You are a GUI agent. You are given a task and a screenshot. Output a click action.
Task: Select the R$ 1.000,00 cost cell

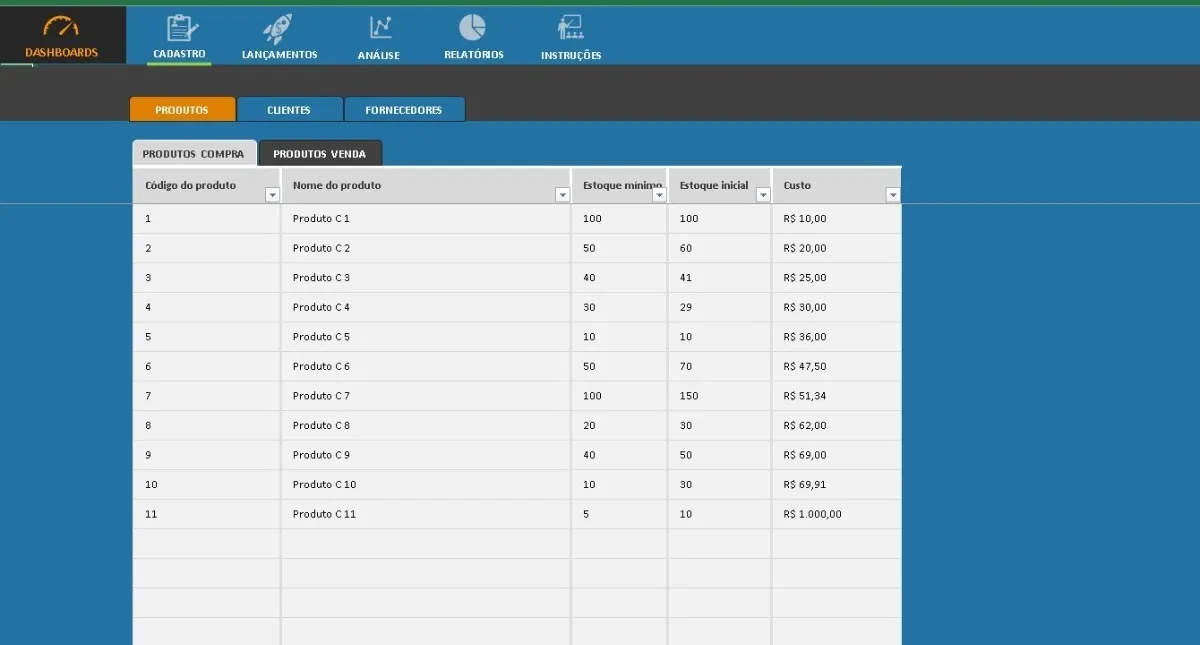pyautogui.click(x=837, y=514)
